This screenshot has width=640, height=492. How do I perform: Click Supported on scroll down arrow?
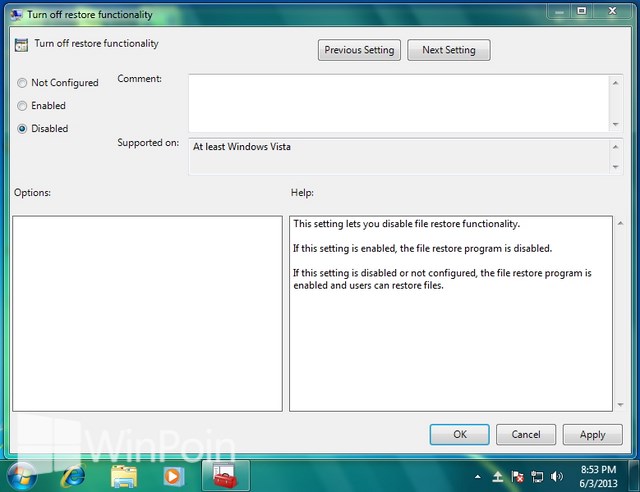[x=616, y=167]
